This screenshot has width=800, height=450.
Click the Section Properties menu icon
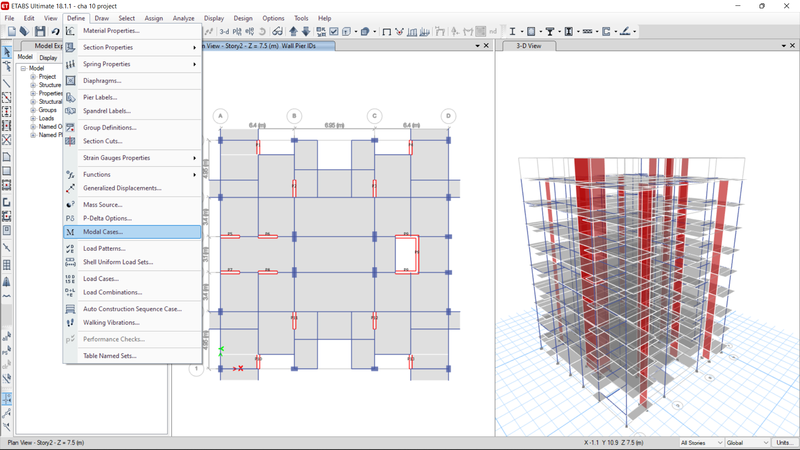[70, 47]
